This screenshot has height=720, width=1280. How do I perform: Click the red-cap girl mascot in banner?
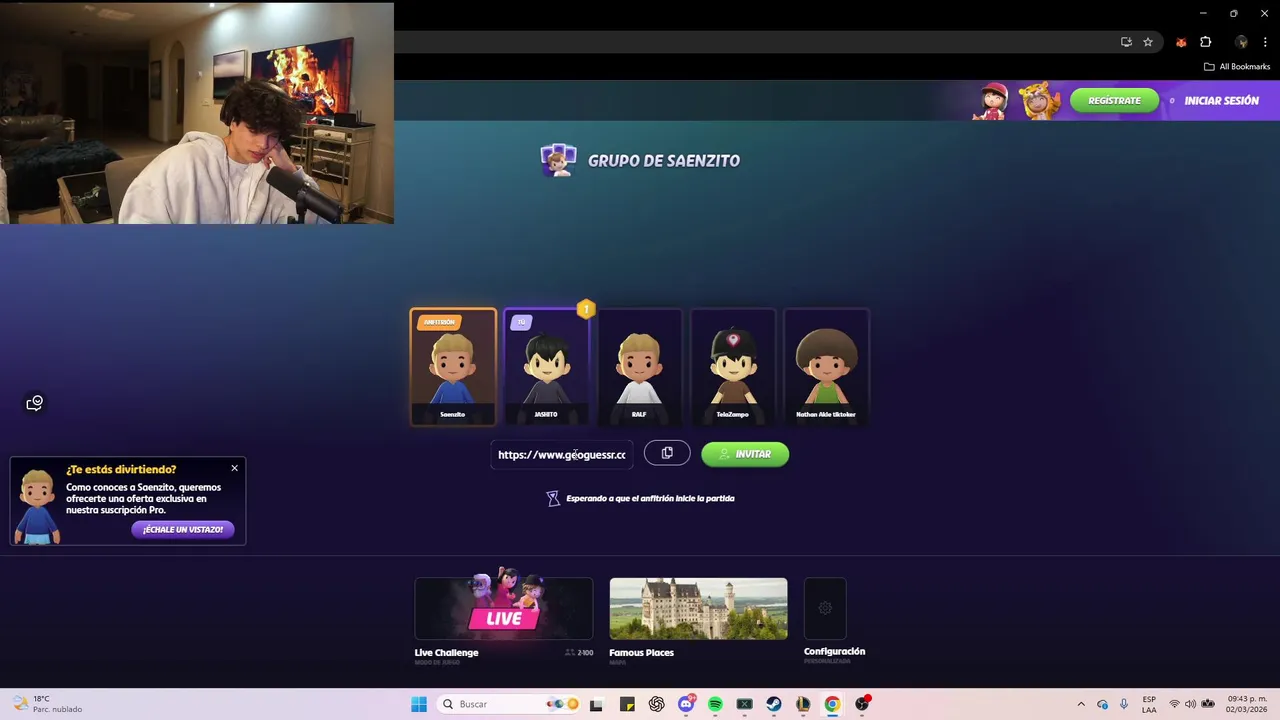[x=993, y=101]
